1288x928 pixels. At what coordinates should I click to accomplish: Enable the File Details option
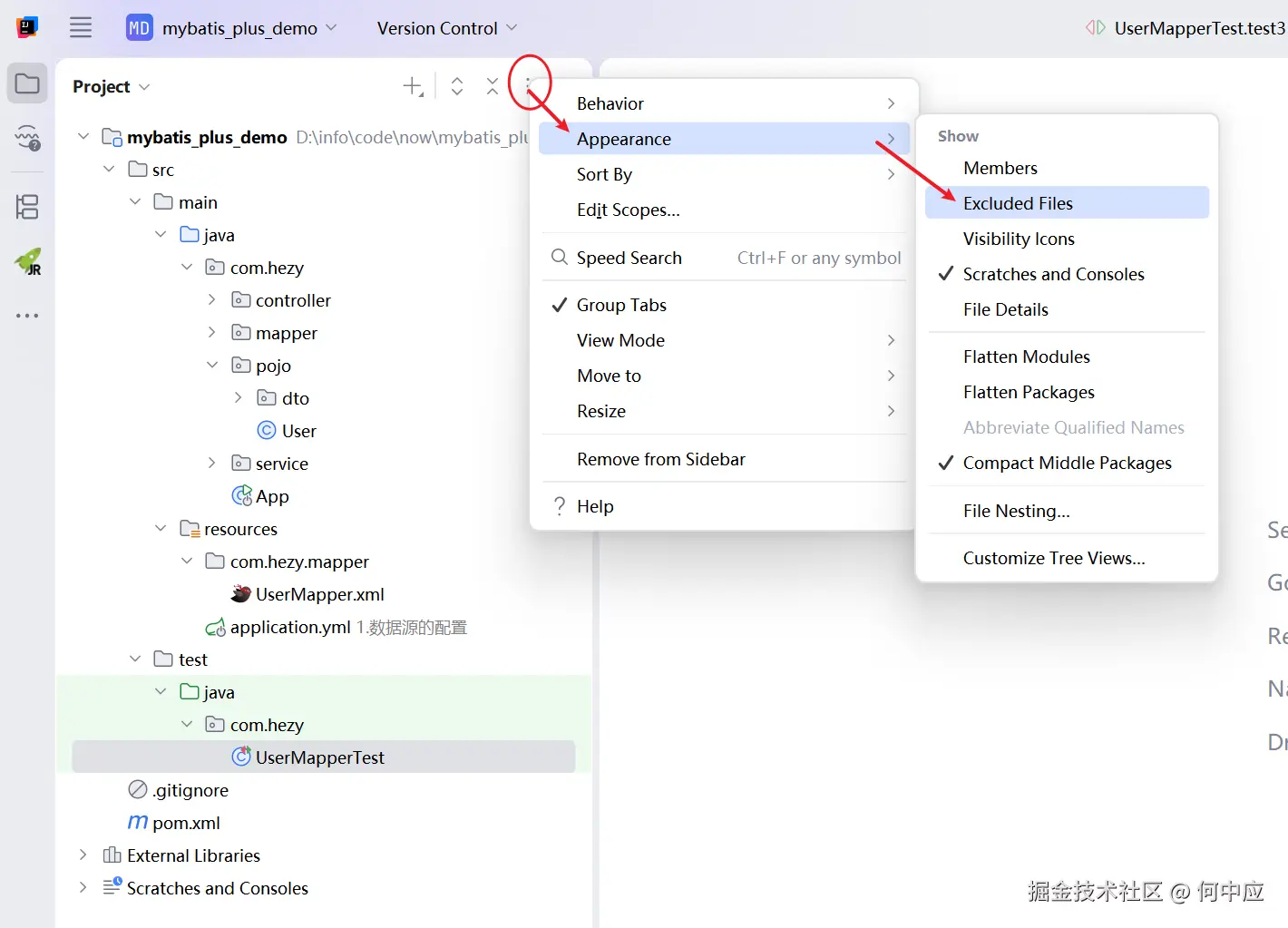(1067, 309)
